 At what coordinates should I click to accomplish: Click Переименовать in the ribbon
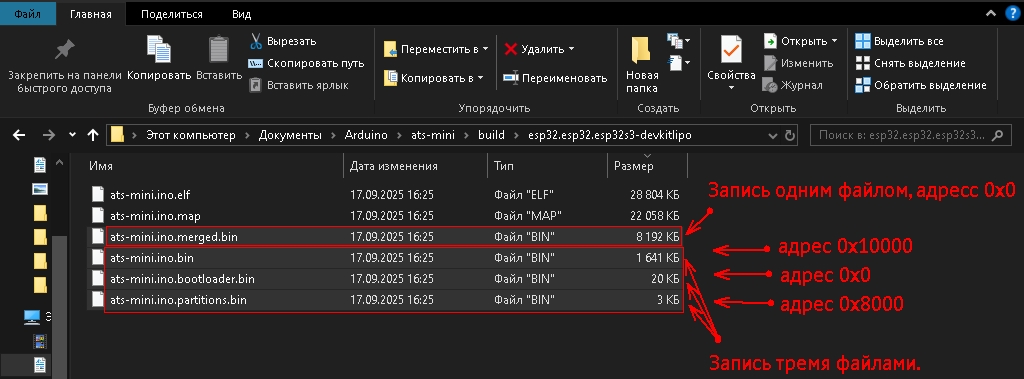click(x=556, y=78)
